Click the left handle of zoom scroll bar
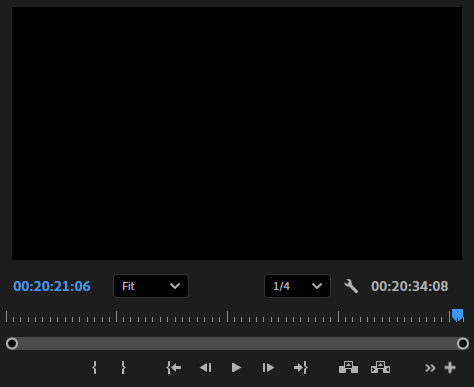 tap(12, 343)
